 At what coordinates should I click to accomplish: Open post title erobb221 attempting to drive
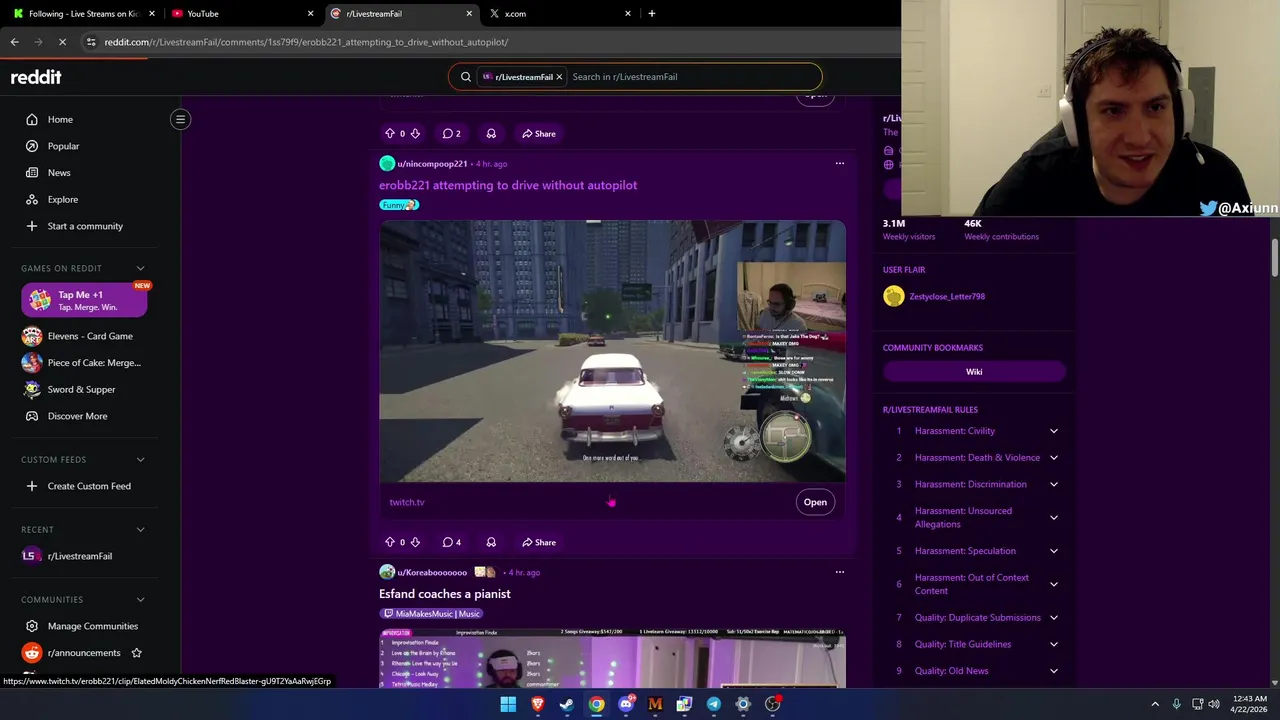click(508, 185)
